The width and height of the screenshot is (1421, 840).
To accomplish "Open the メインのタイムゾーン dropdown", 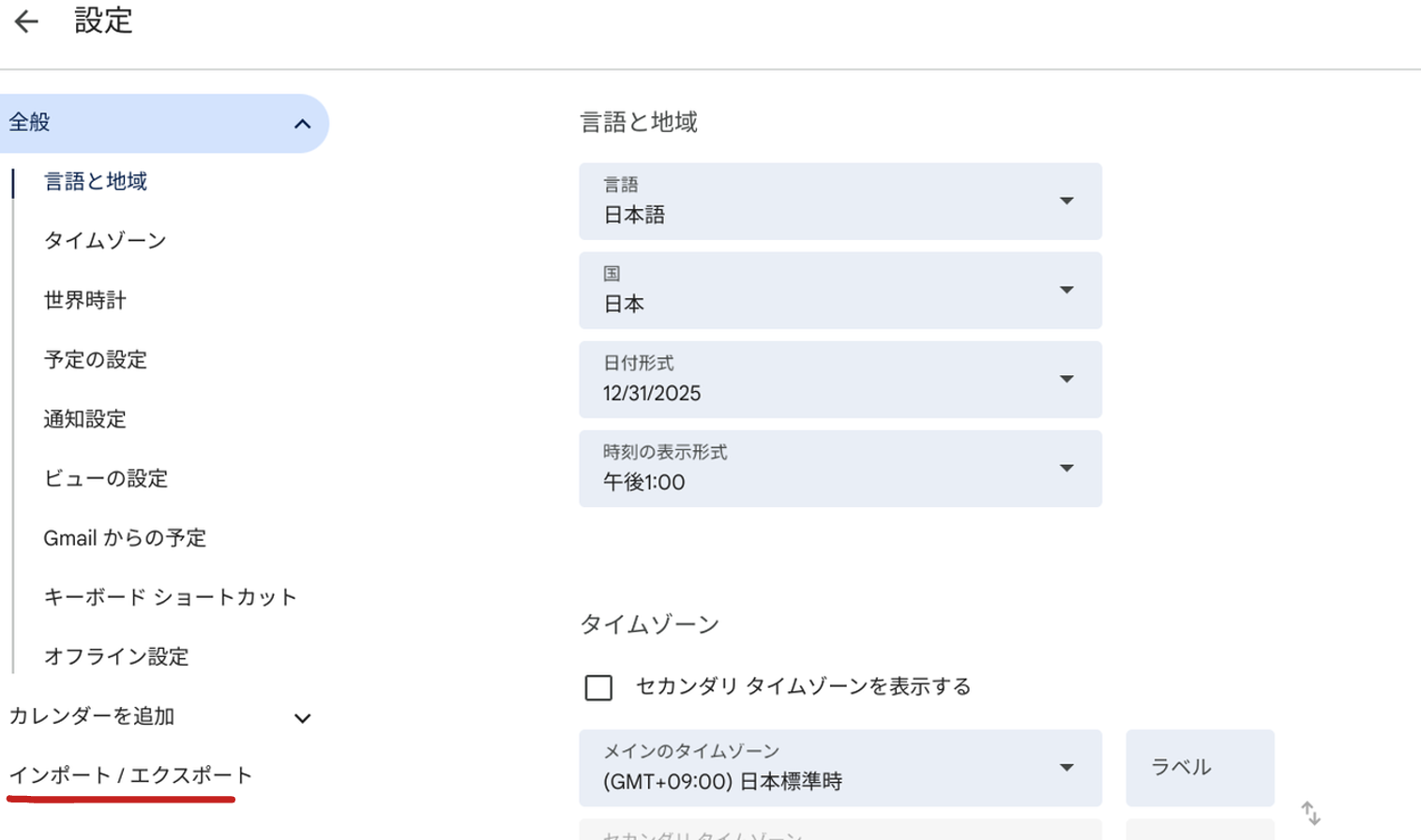I will 839,768.
